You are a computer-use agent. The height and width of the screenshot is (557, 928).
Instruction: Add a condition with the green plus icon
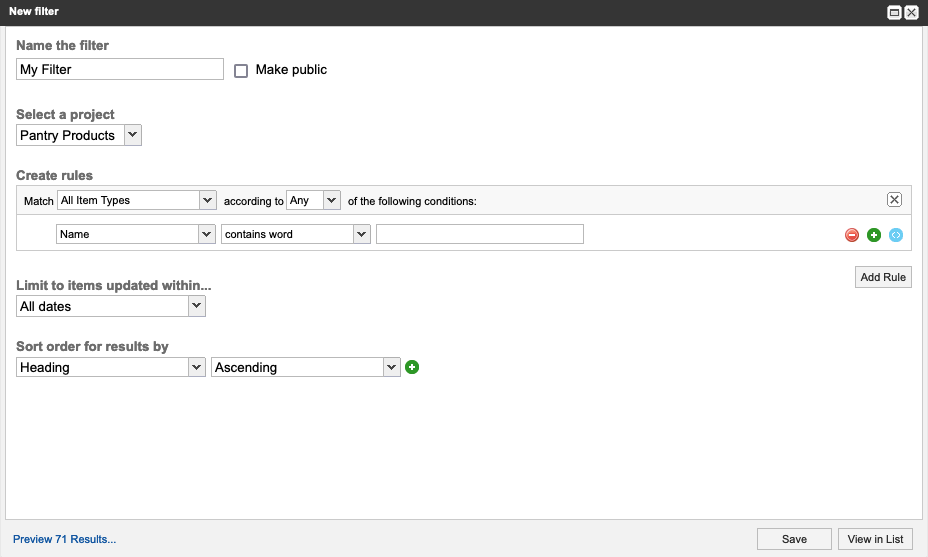(874, 235)
